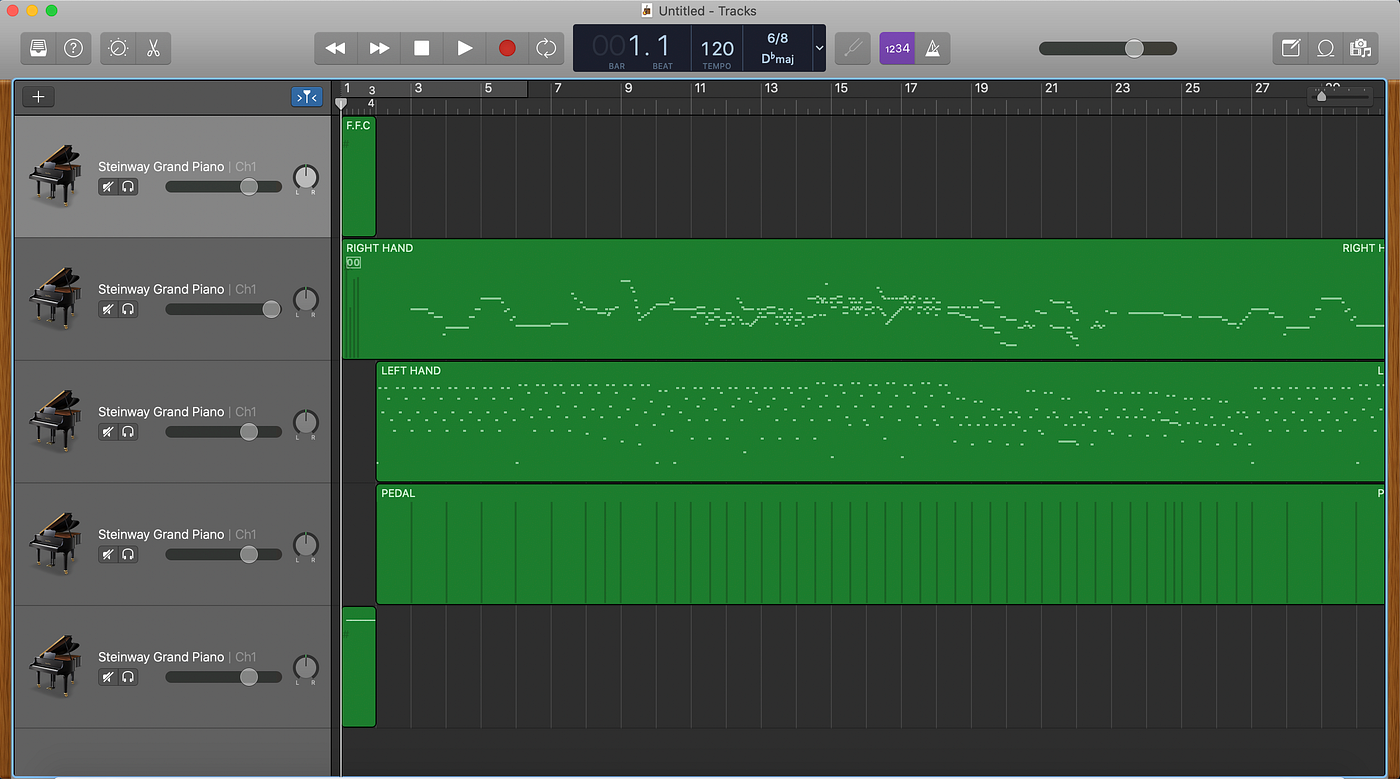Select the Steinway Grand Piano track with the LEFT HAND region

pos(173,421)
